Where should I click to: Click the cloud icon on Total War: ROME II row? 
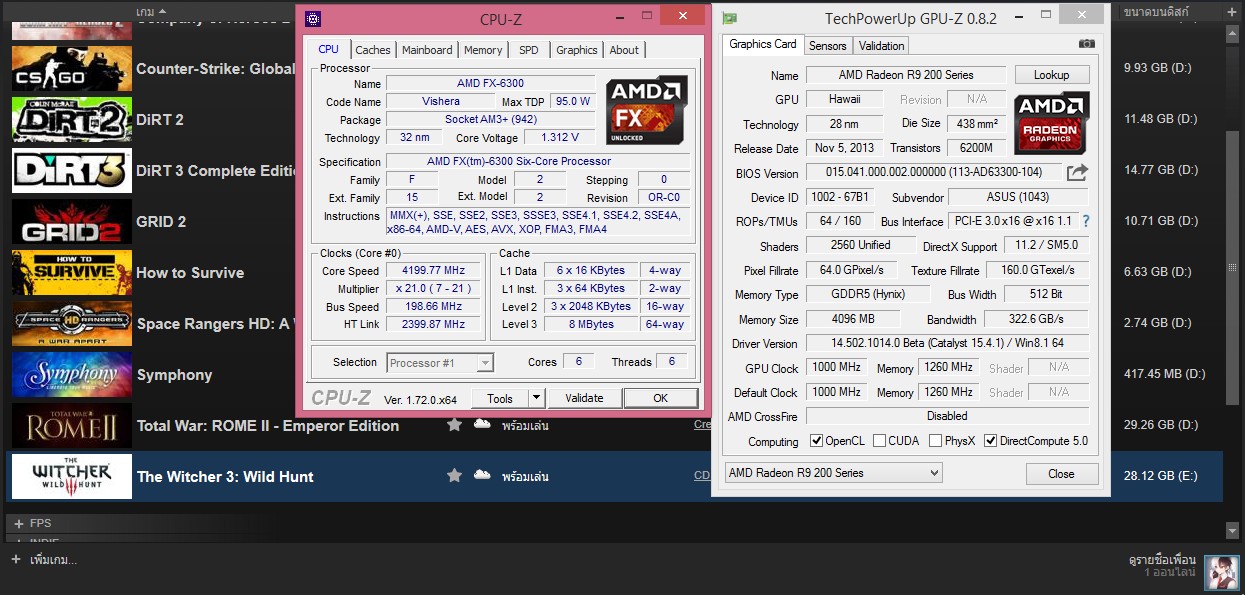click(482, 425)
